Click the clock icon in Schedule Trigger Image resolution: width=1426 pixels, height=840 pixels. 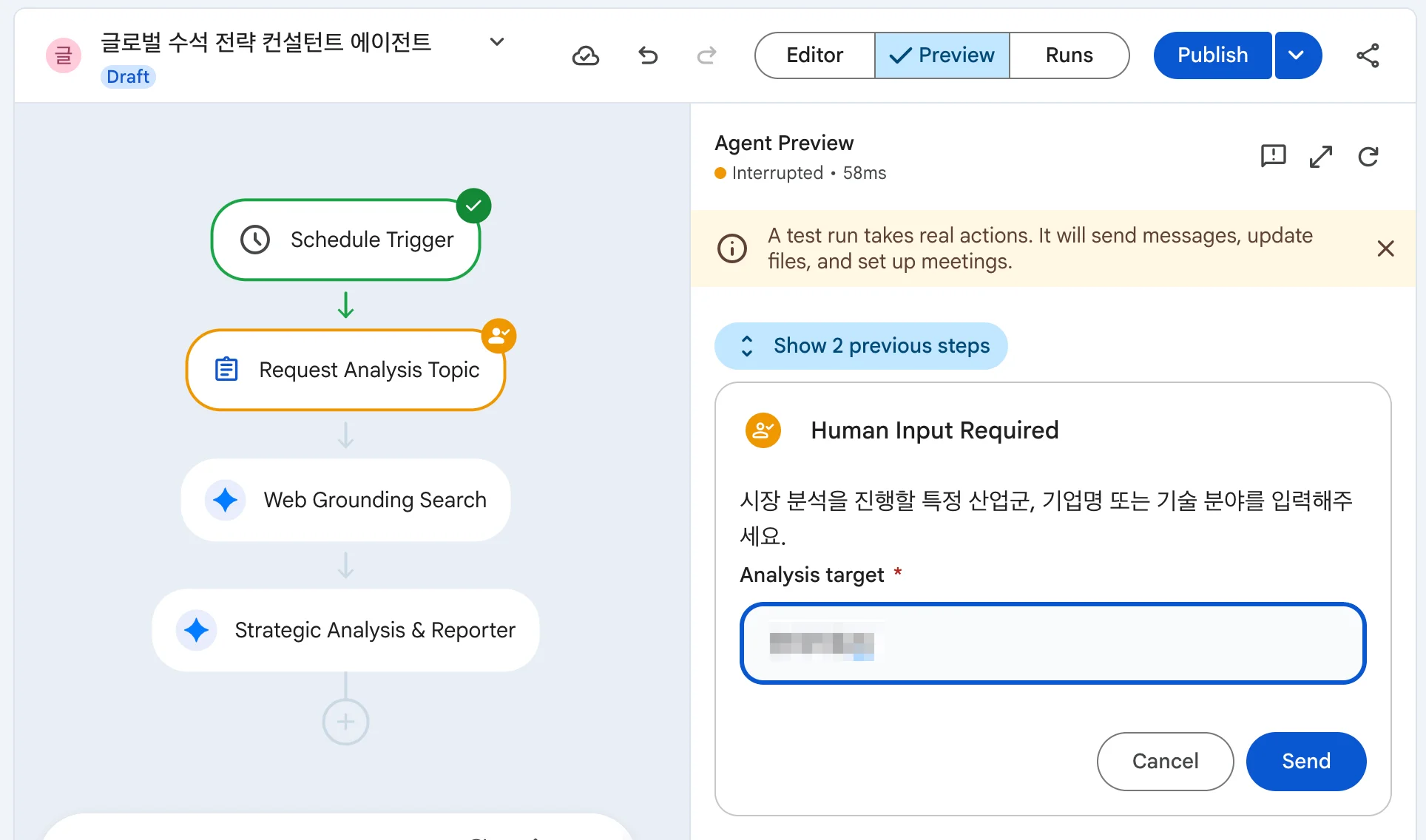pyautogui.click(x=255, y=240)
